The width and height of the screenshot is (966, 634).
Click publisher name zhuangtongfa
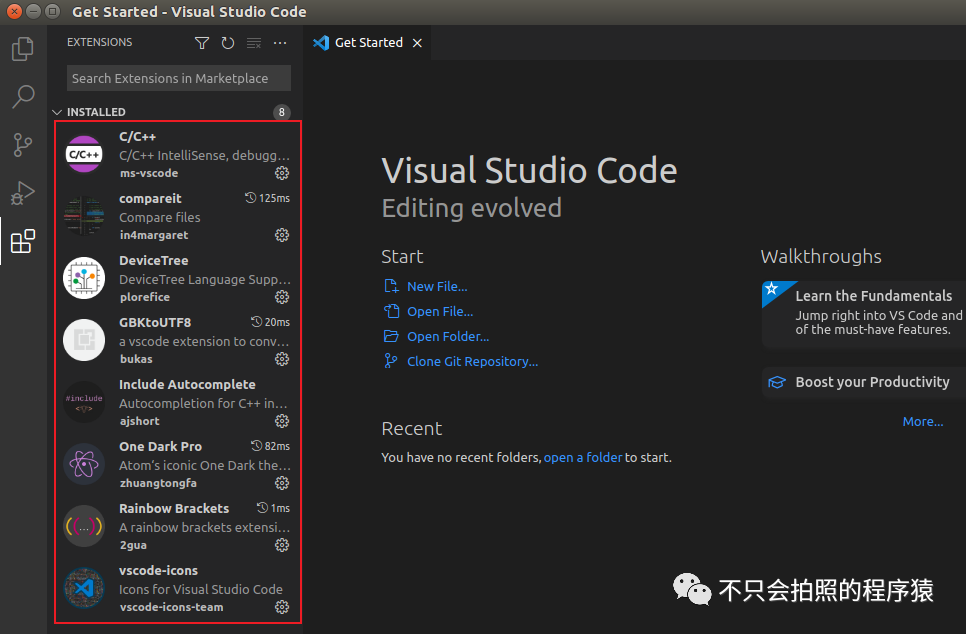pos(158,483)
